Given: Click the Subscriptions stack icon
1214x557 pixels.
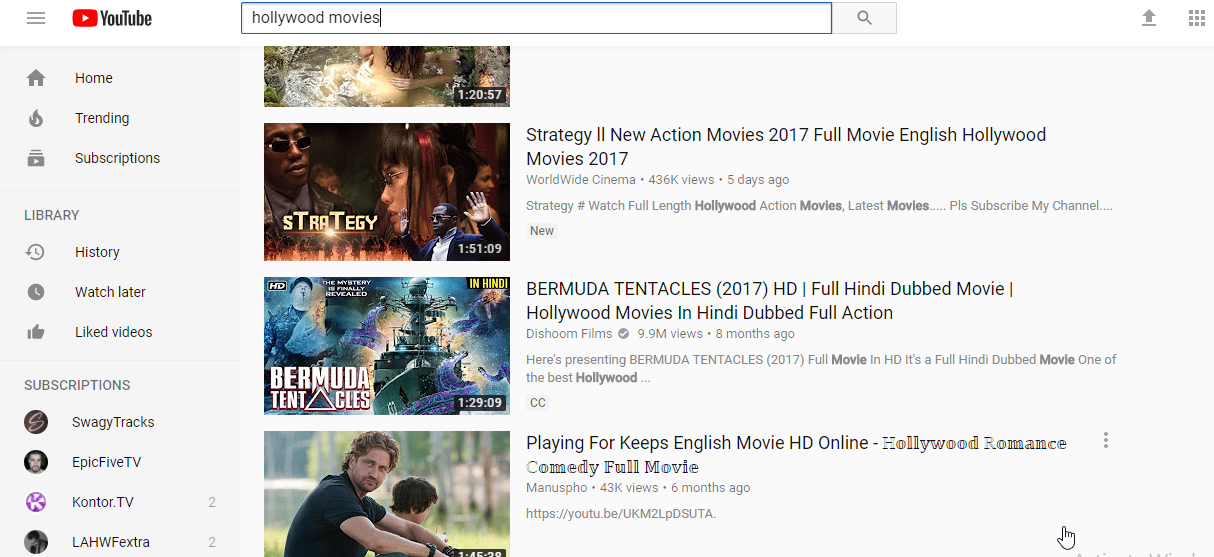Looking at the screenshot, I should pos(36,158).
